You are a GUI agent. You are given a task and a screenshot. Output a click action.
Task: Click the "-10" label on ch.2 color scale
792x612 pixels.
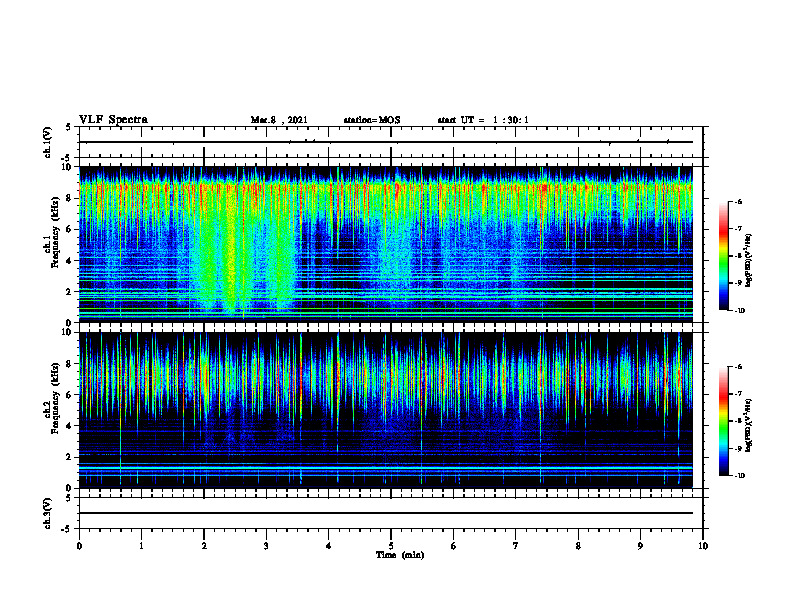click(x=739, y=476)
